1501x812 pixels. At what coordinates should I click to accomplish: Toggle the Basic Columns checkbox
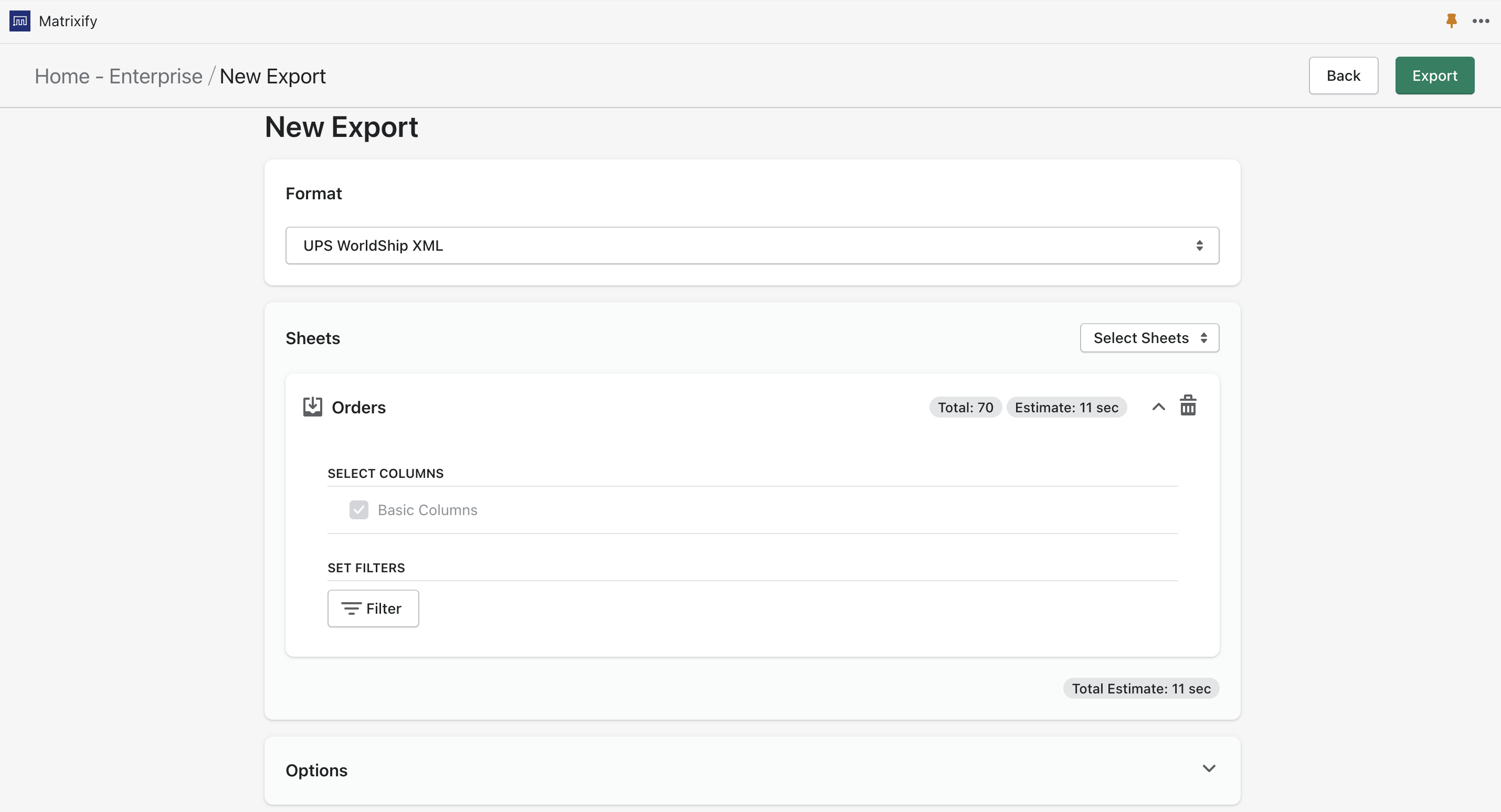[359, 510]
